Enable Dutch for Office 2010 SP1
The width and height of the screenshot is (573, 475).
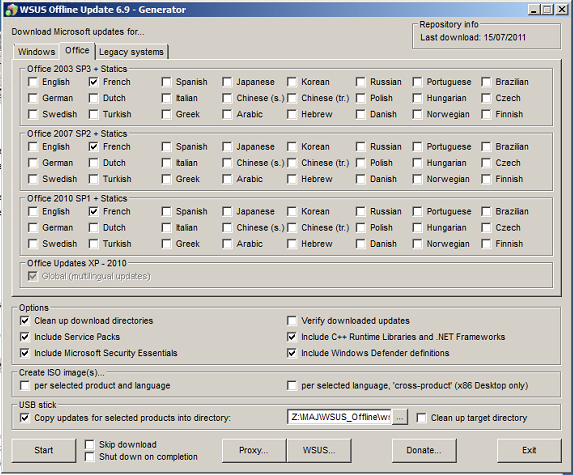pos(94,228)
